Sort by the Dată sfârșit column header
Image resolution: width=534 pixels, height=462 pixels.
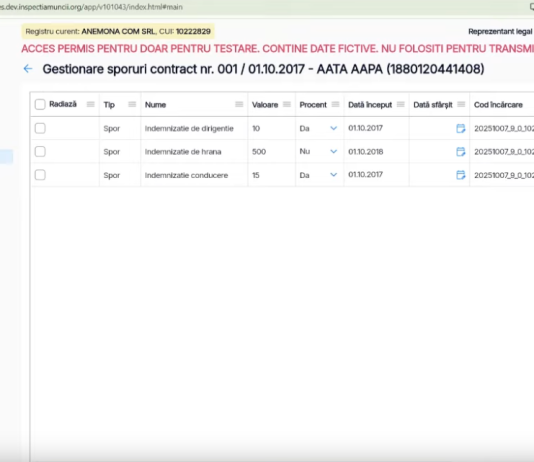click(x=433, y=105)
